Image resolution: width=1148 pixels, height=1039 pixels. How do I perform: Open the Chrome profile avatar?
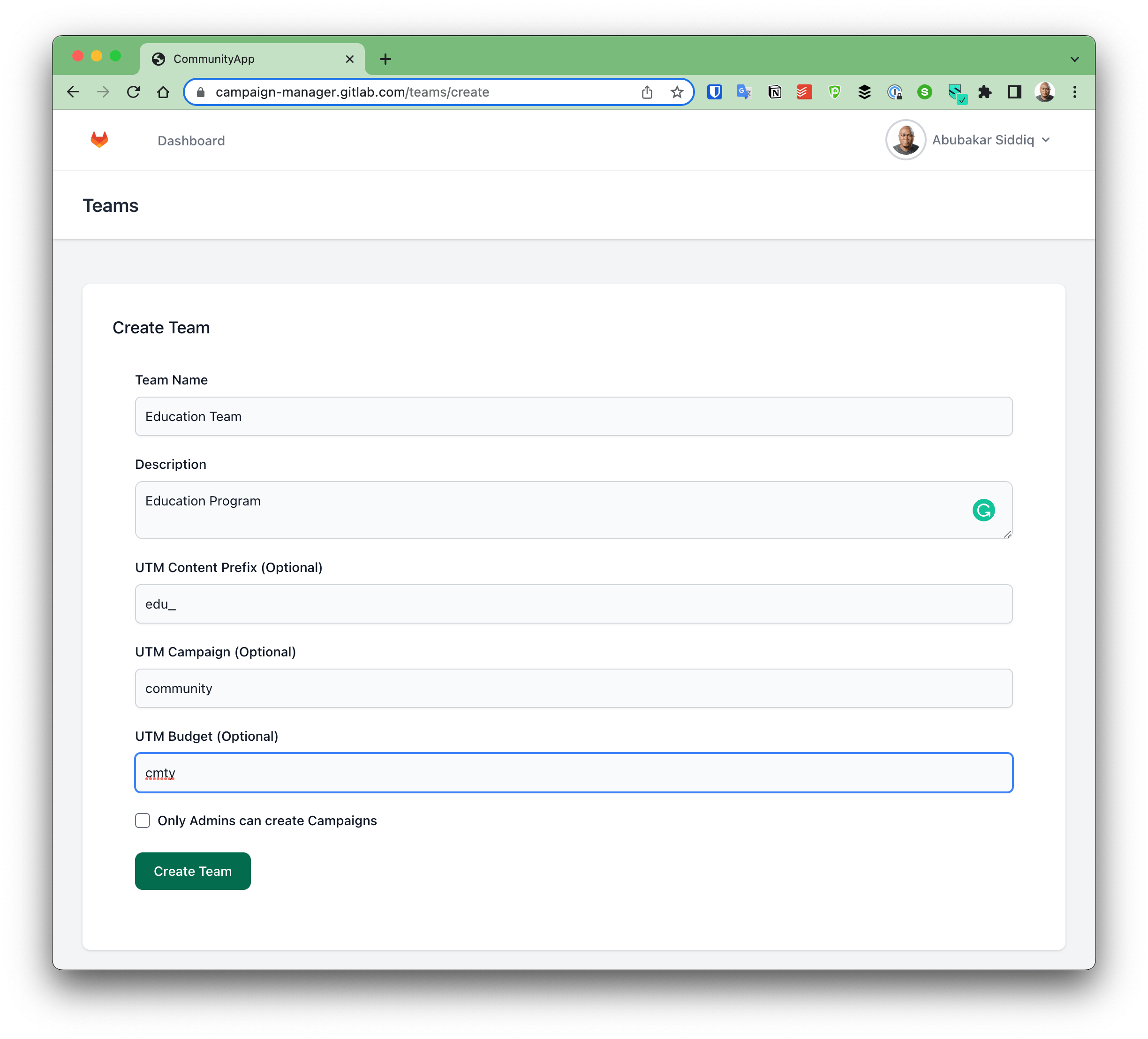[1045, 91]
